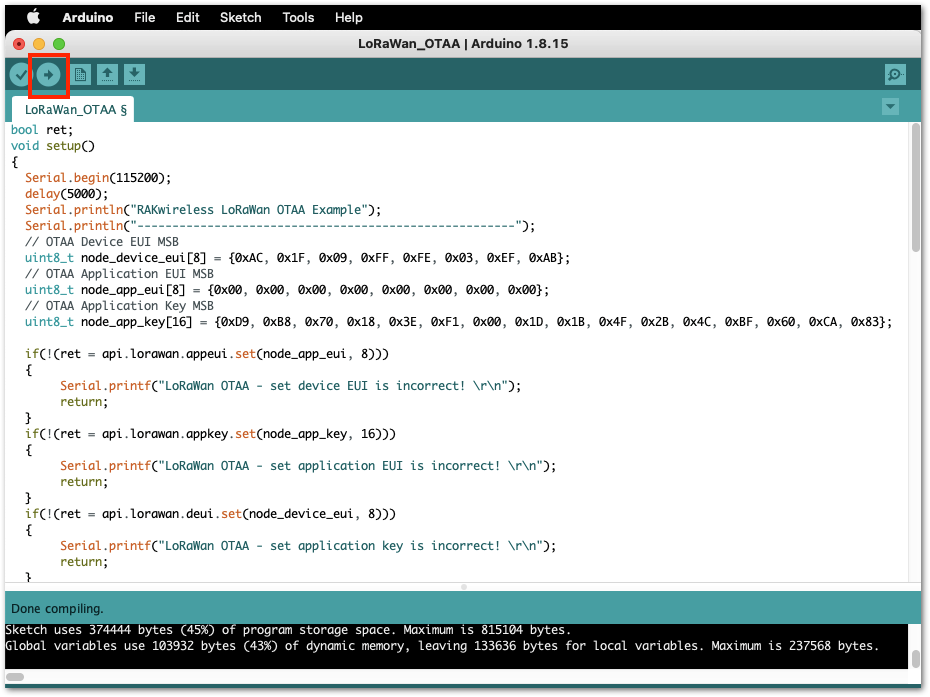Open the Apple menu
Image resolution: width=930 pixels, height=697 pixels.
pyautogui.click(x=33, y=17)
